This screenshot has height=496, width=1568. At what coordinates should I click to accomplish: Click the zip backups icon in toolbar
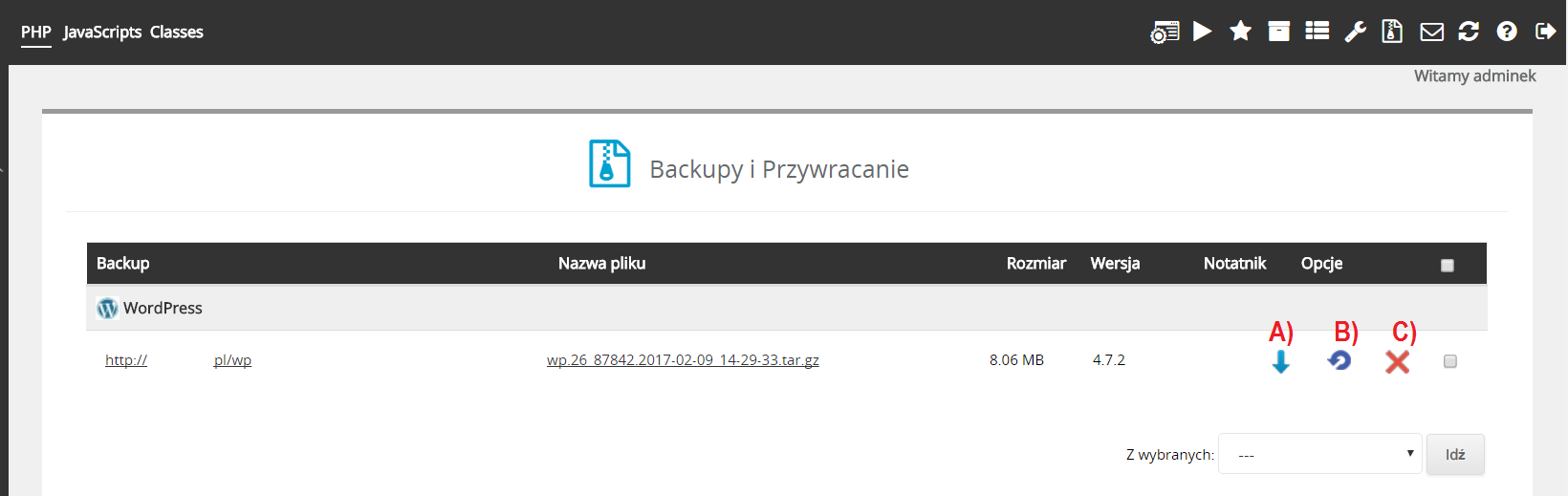coord(1392,32)
